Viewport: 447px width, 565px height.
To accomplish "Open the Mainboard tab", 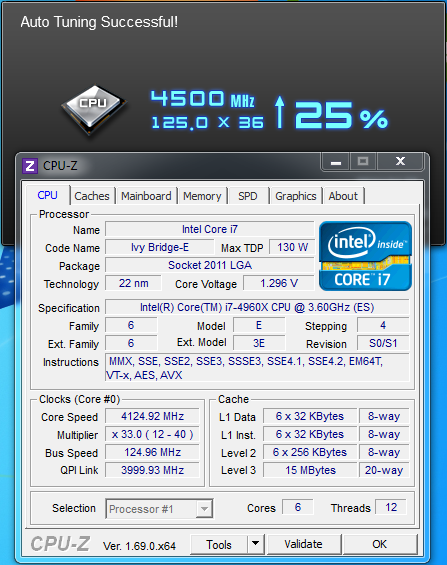I will tap(146, 196).
